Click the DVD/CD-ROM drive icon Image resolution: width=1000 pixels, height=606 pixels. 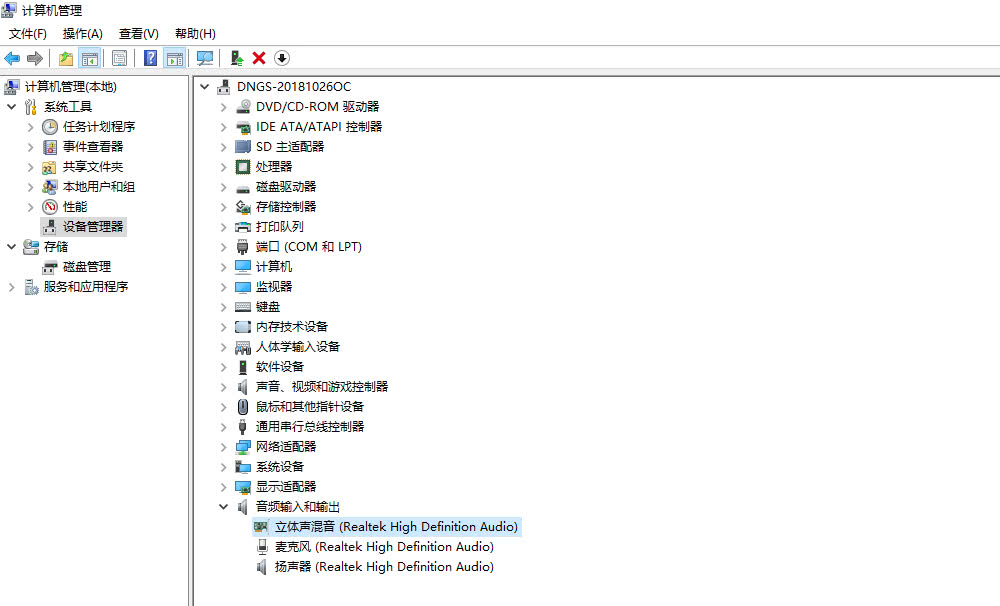tap(243, 107)
